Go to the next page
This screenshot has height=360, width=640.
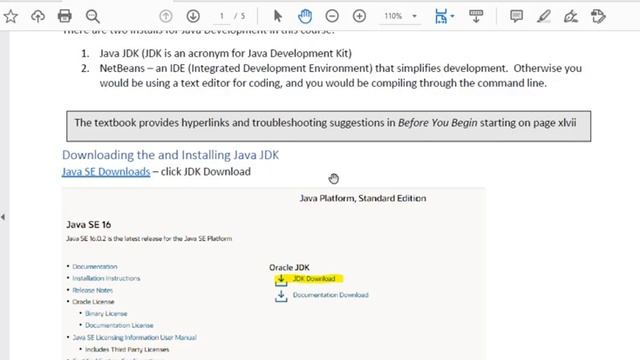coord(193,16)
